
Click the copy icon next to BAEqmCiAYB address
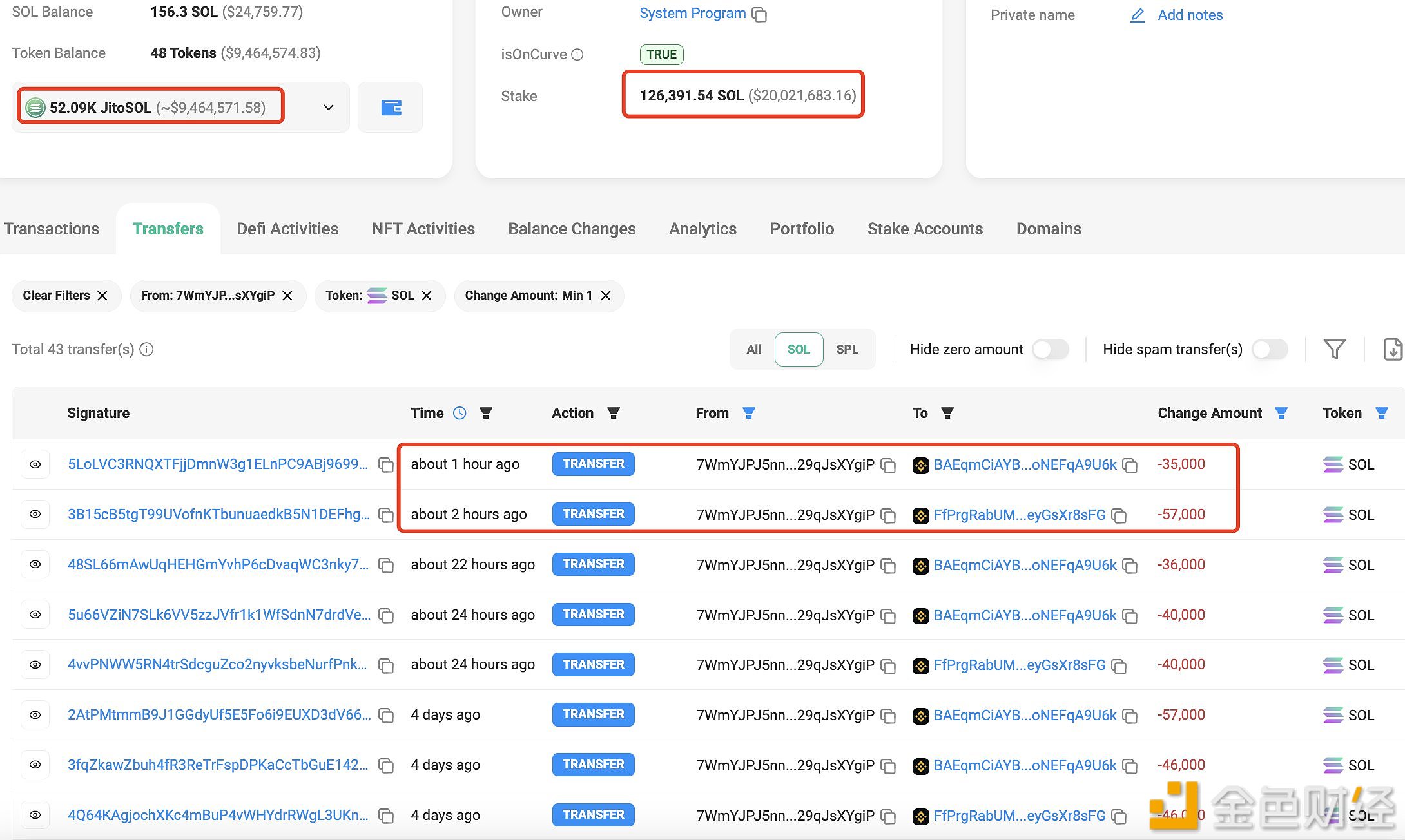point(1131,464)
